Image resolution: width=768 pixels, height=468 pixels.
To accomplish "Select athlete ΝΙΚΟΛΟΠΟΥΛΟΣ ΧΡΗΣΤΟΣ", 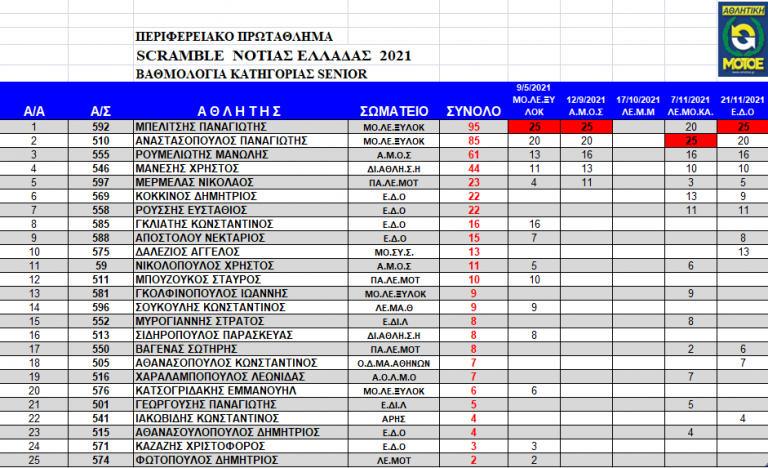I will [204, 266].
